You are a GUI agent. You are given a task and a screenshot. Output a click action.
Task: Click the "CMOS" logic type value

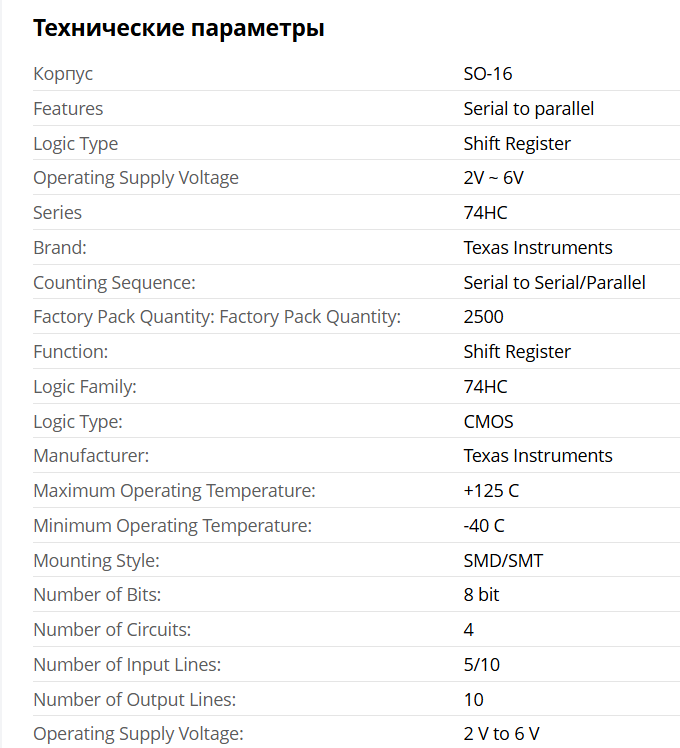[489, 422]
